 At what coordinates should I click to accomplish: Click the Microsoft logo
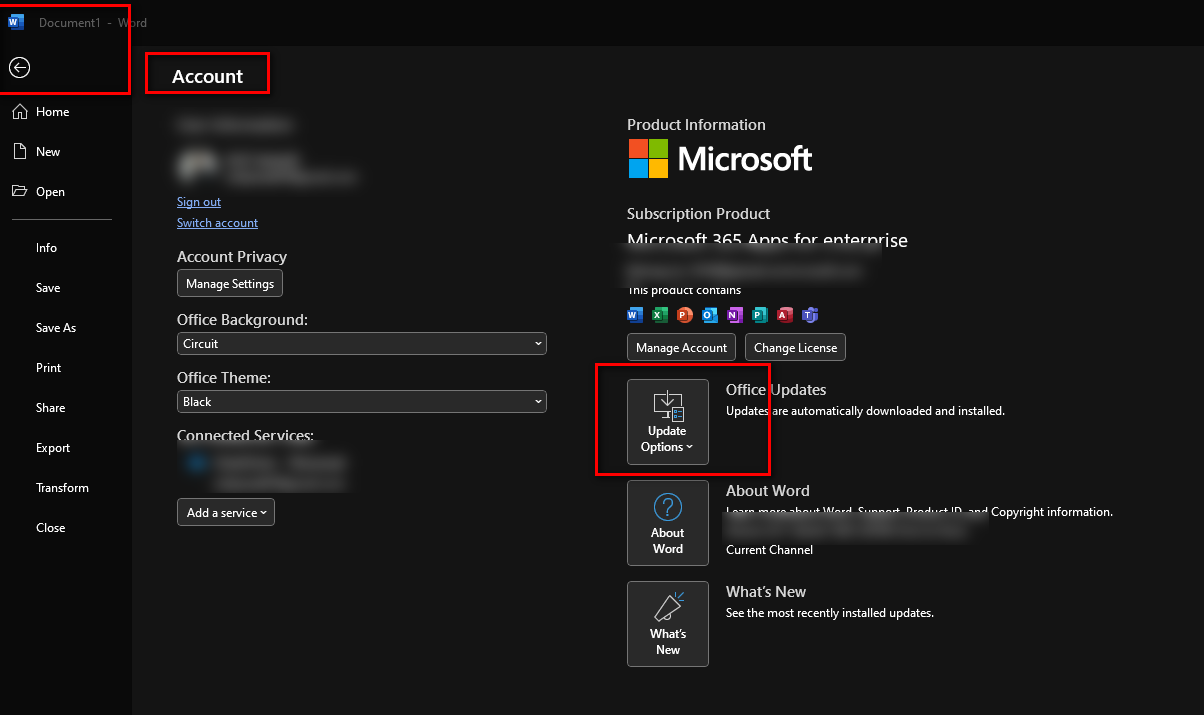pos(720,158)
